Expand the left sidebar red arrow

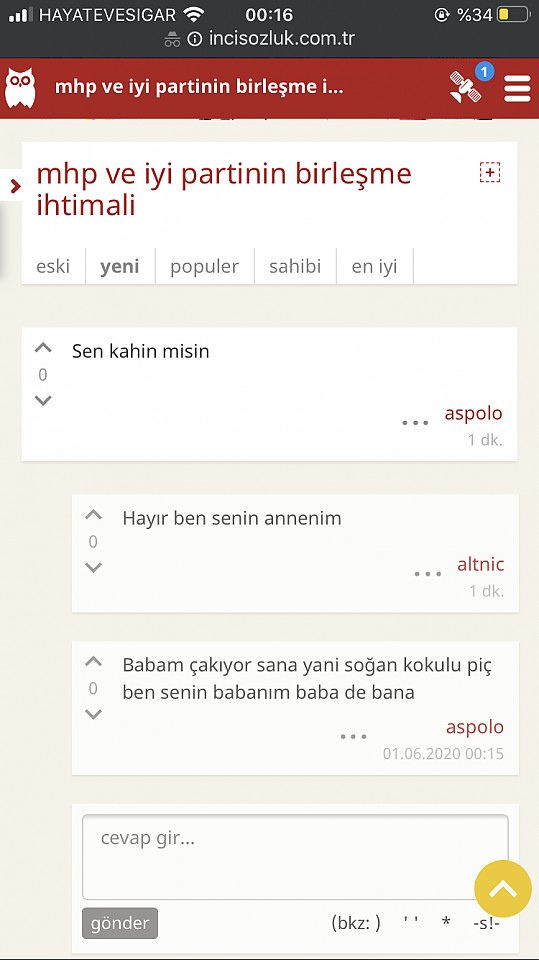[13, 185]
